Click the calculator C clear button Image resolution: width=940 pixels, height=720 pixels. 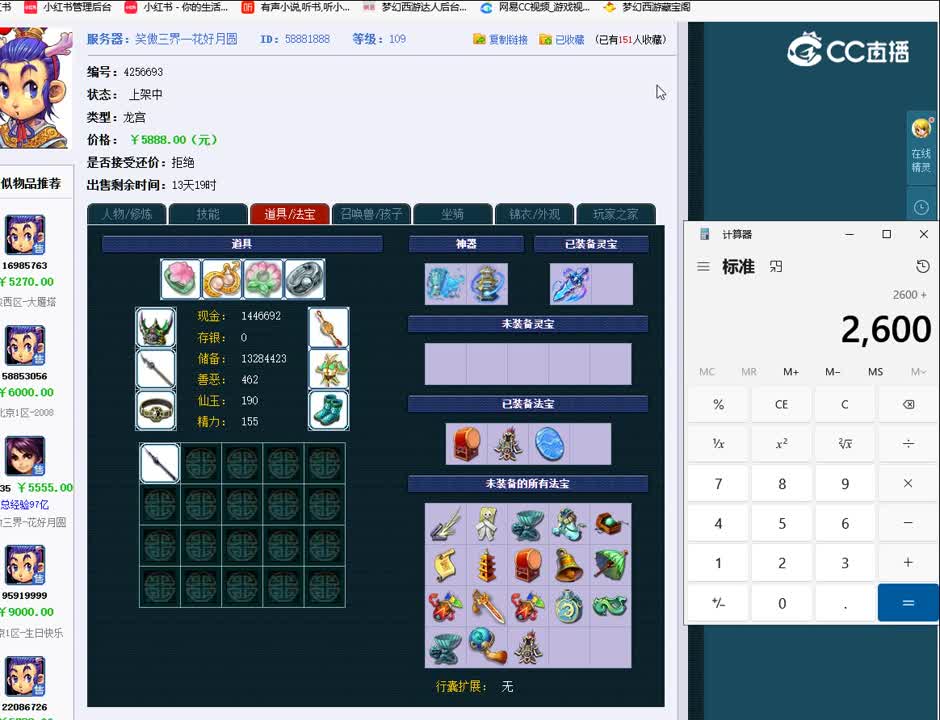point(844,405)
